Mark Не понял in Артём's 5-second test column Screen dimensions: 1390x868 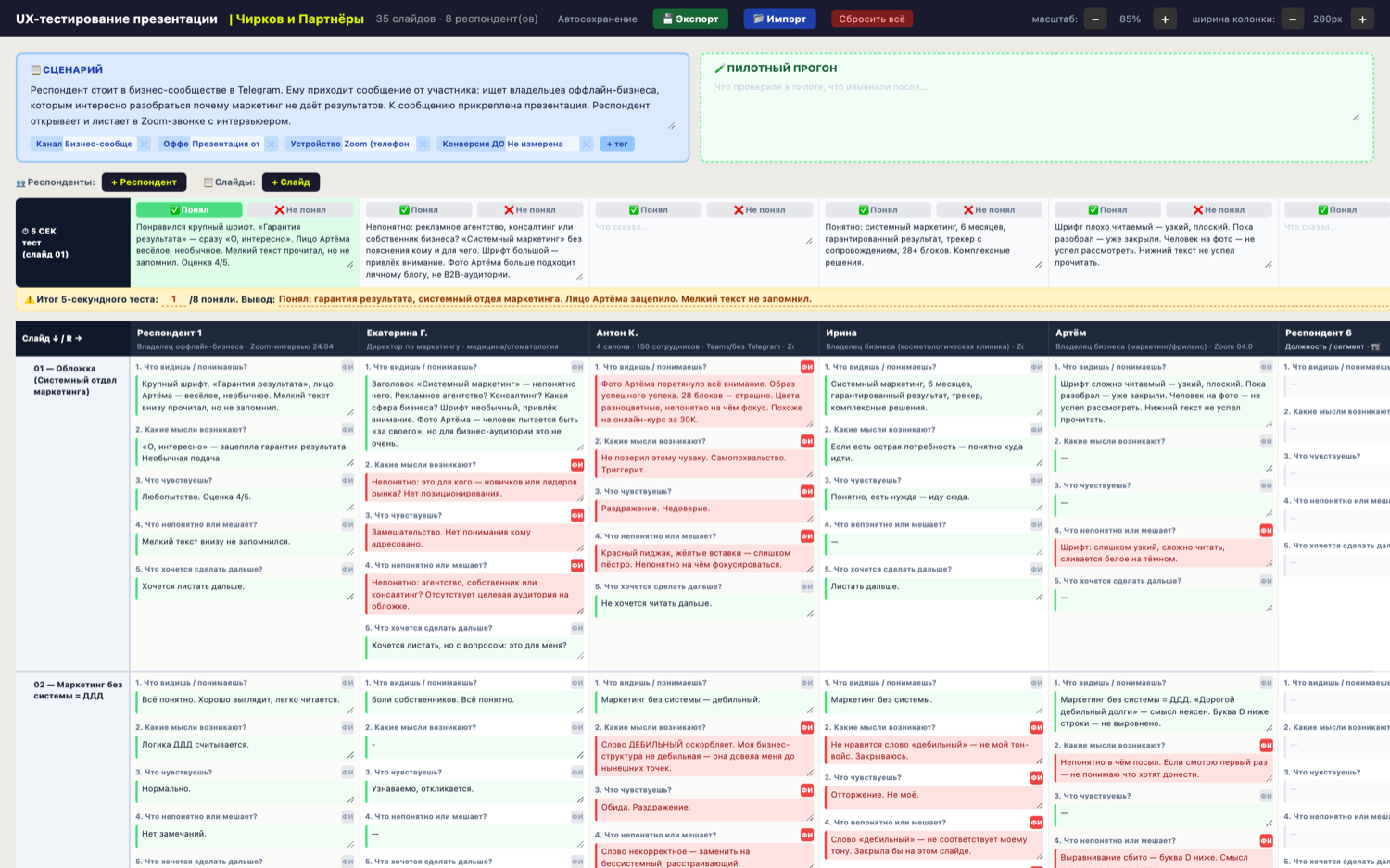pos(1219,210)
